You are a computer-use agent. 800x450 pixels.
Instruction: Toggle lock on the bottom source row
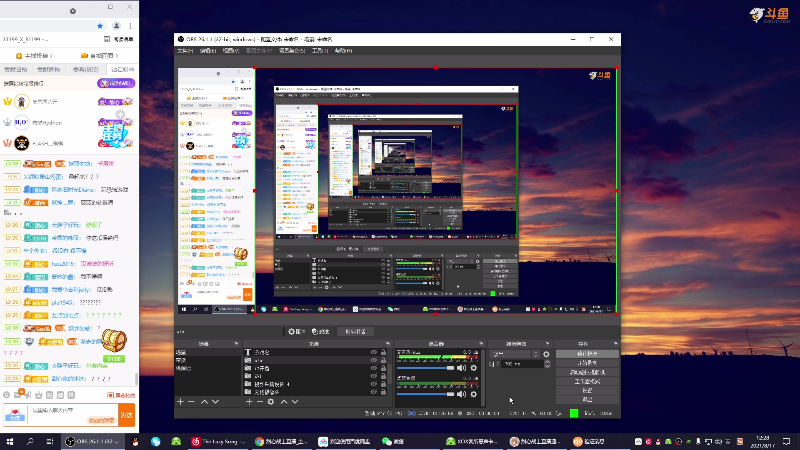click(383, 392)
